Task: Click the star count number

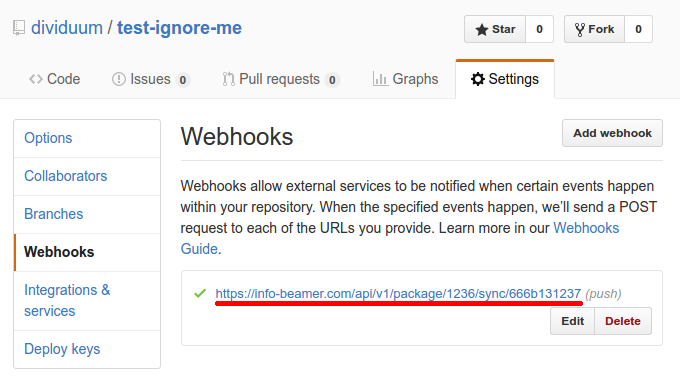Action: (539, 29)
